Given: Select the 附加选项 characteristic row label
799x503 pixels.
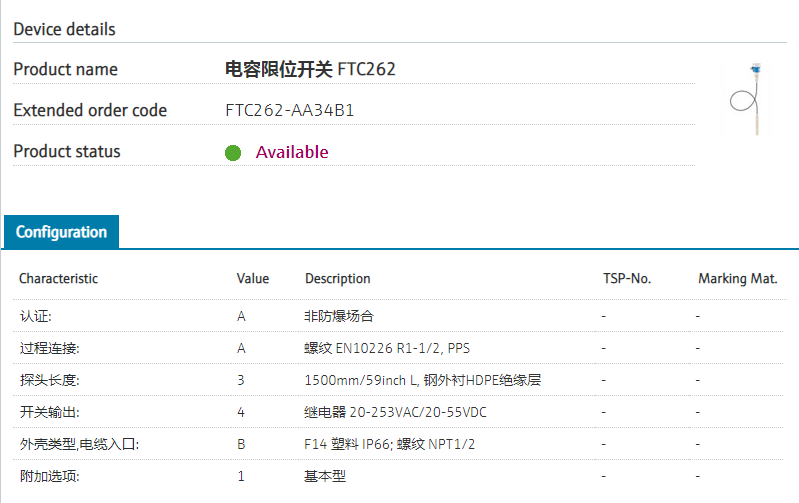Looking at the screenshot, I should click(49, 476).
